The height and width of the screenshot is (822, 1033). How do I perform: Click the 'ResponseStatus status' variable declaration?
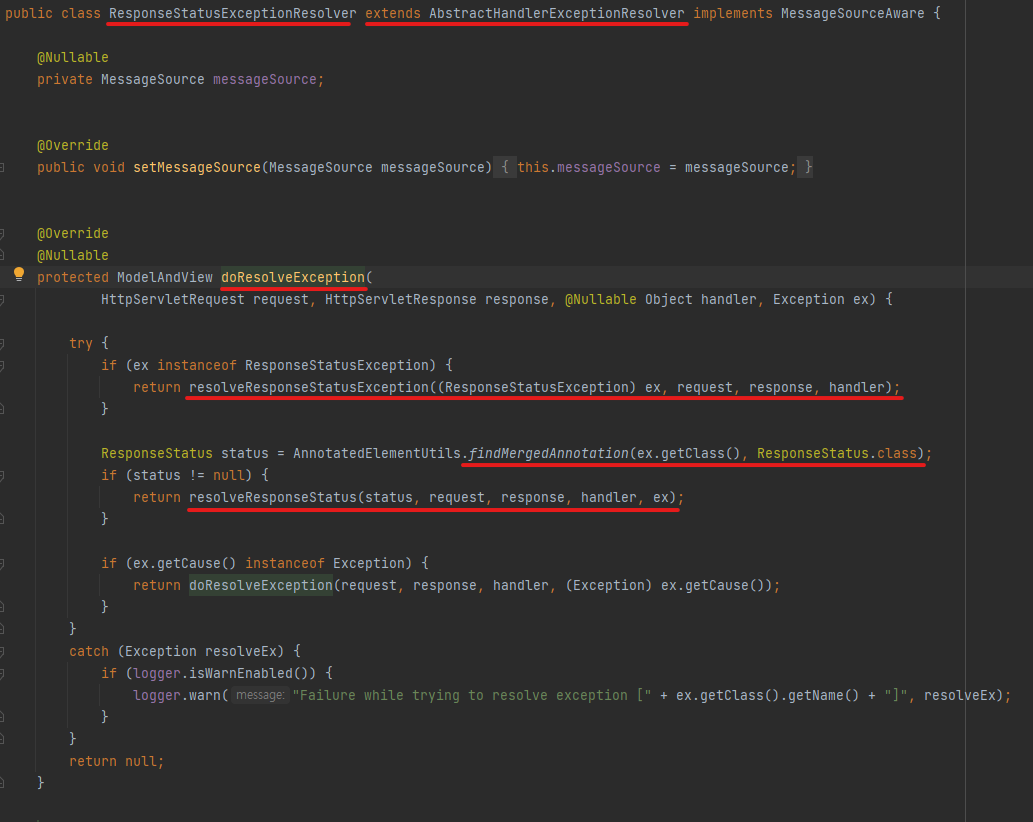click(x=184, y=454)
